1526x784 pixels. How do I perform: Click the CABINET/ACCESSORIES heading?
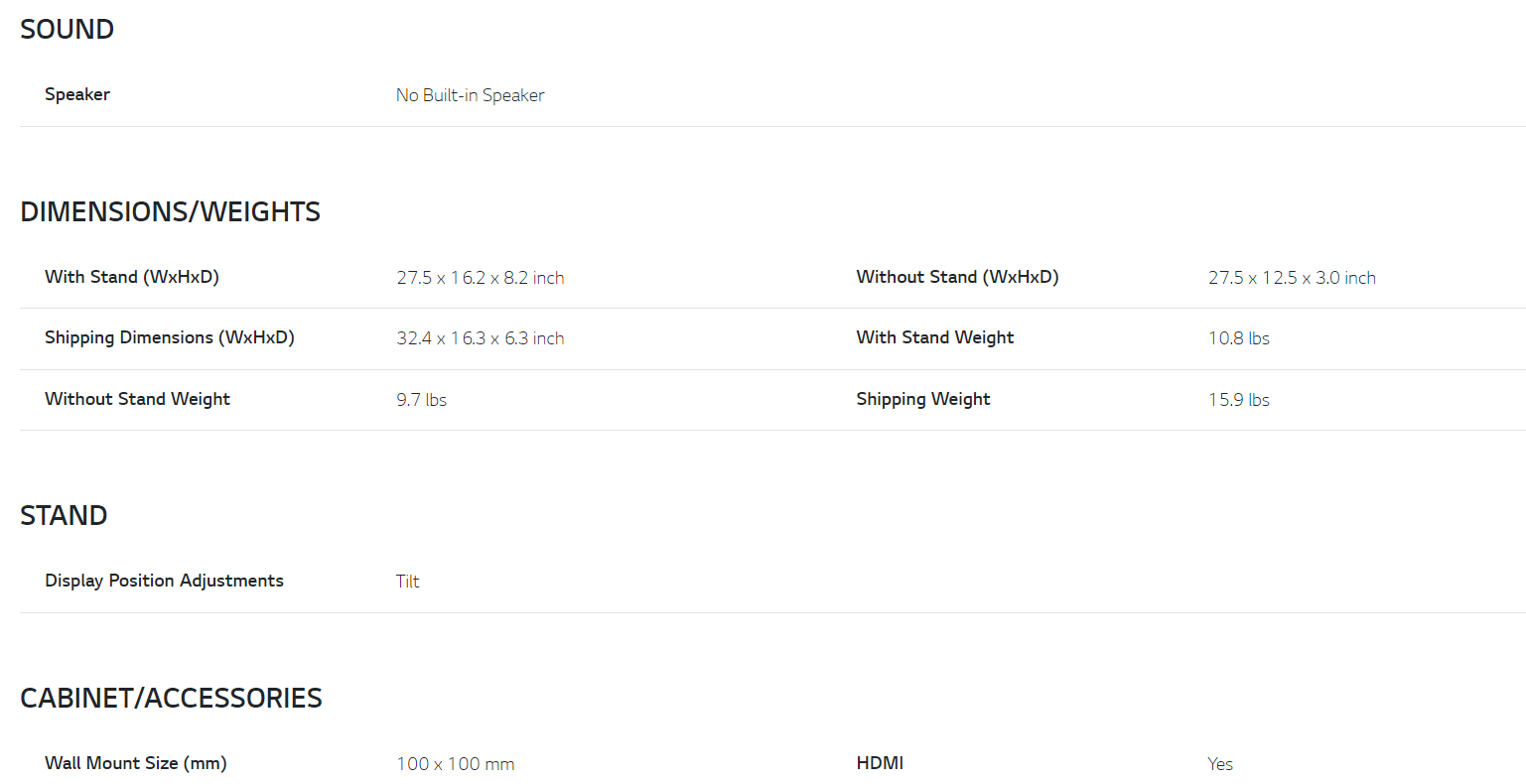171,699
